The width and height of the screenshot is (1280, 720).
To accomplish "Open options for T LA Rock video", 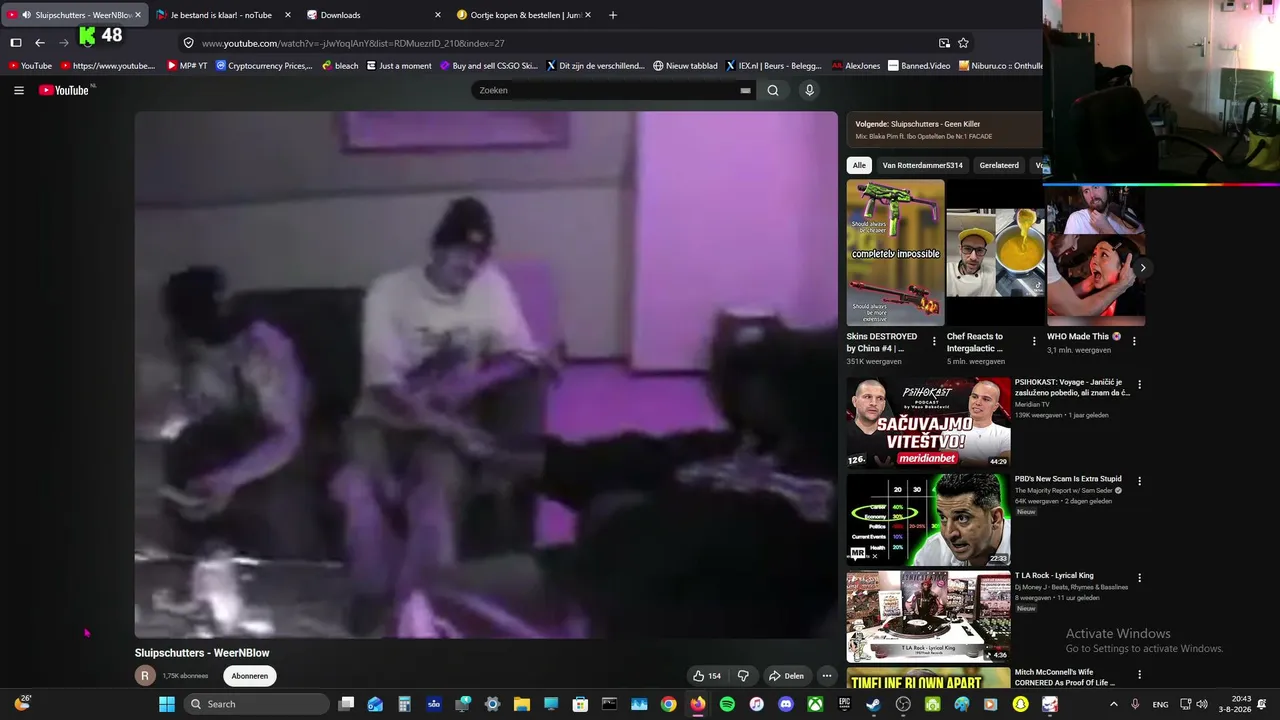I will pos(1139,578).
